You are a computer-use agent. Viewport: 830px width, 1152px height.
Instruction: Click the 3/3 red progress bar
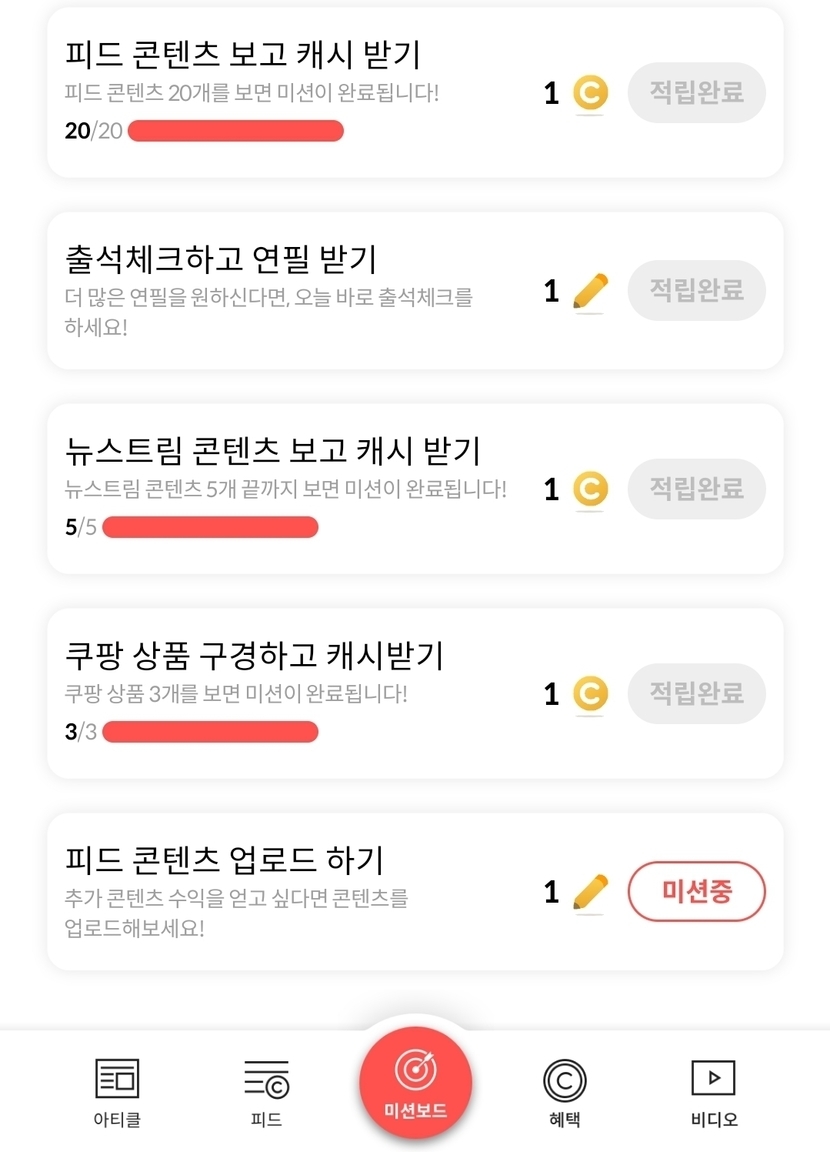pos(210,732)
